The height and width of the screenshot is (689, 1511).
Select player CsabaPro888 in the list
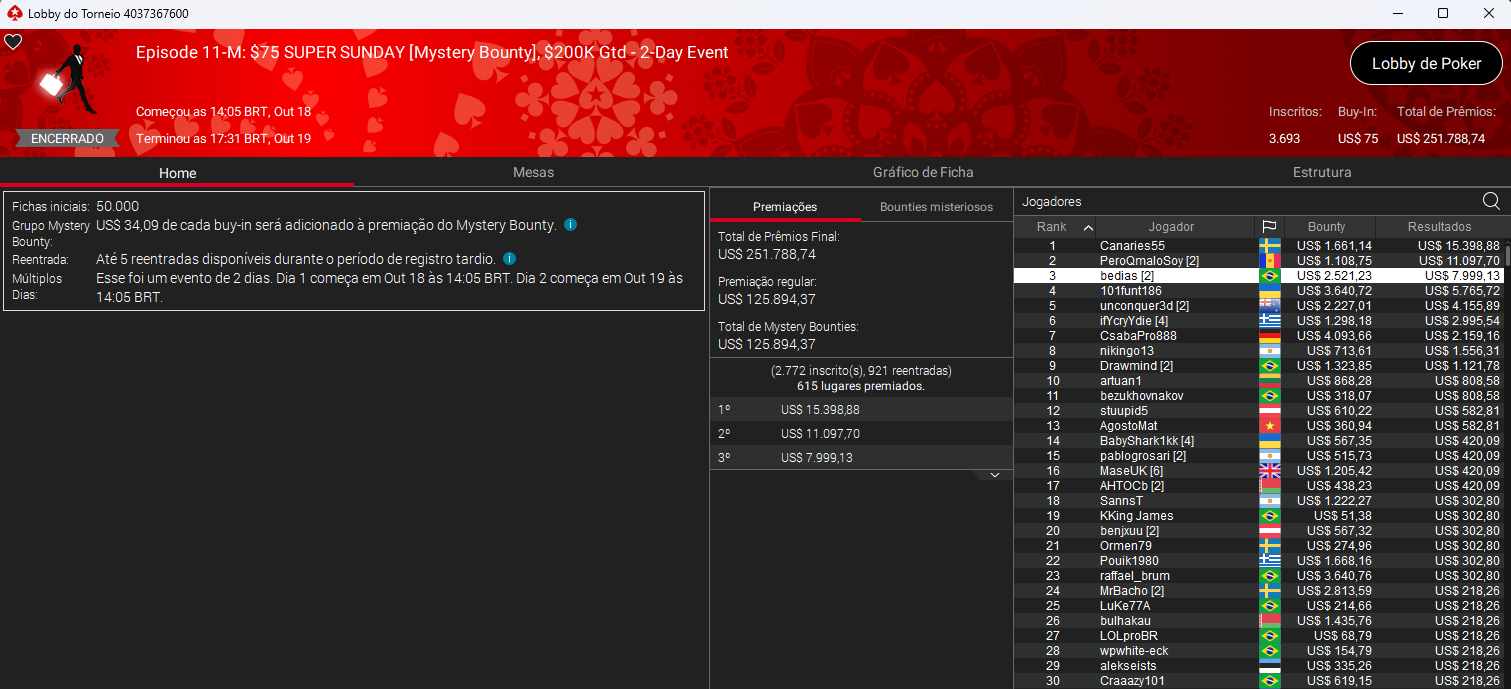pyautogui.click(x=1260, y=336)
